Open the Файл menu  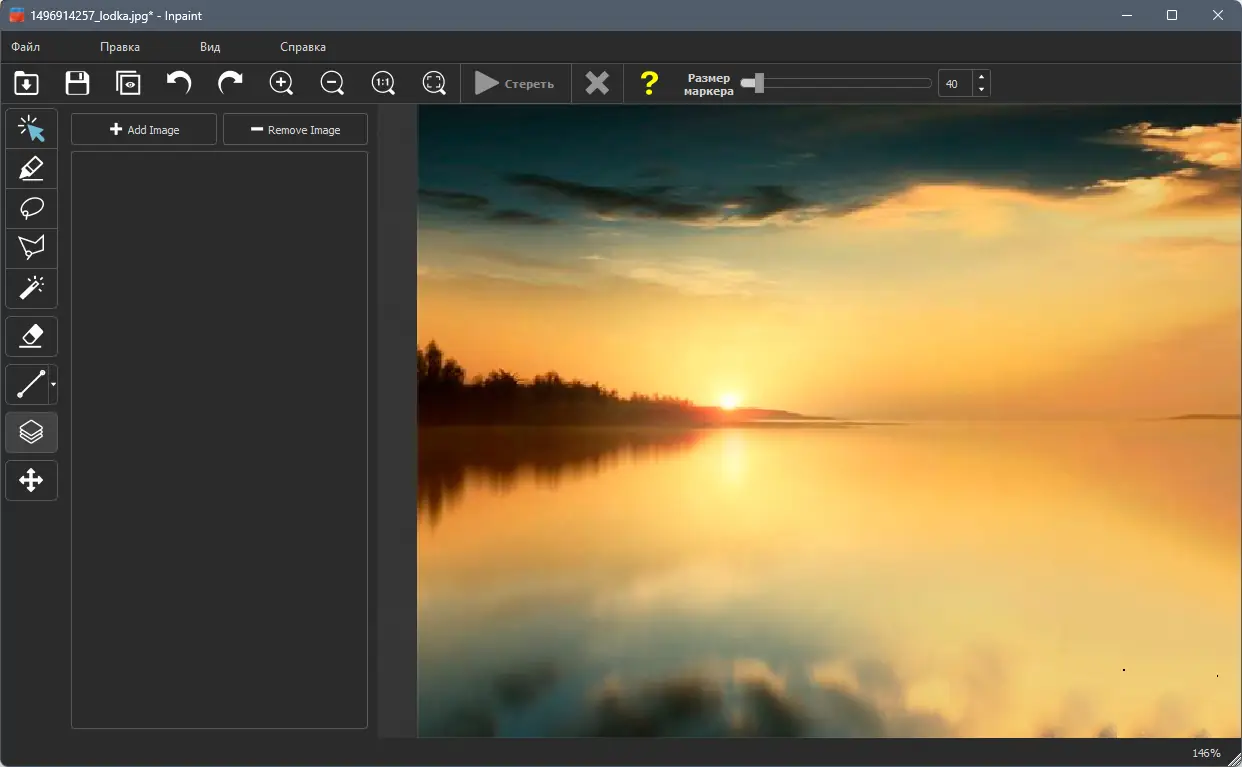coord(26,47)
